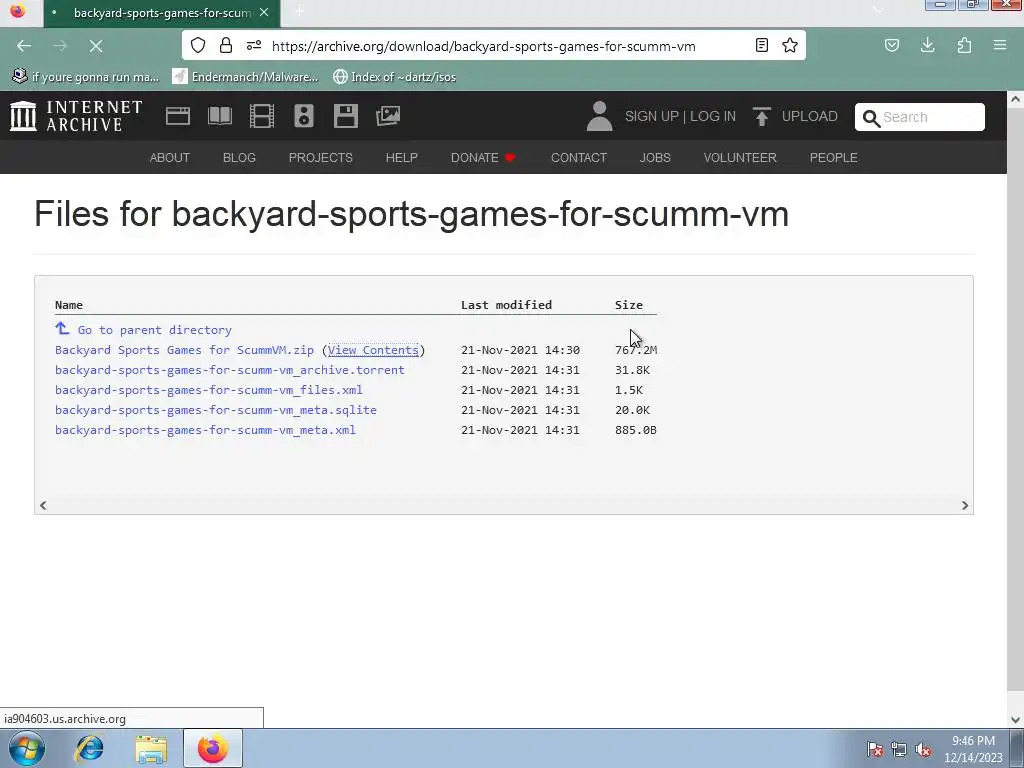The width and height of the screenshot is (1024, 768).
Task: Click the page scrollbar up arrow
Action: [x=1015, y=100]
